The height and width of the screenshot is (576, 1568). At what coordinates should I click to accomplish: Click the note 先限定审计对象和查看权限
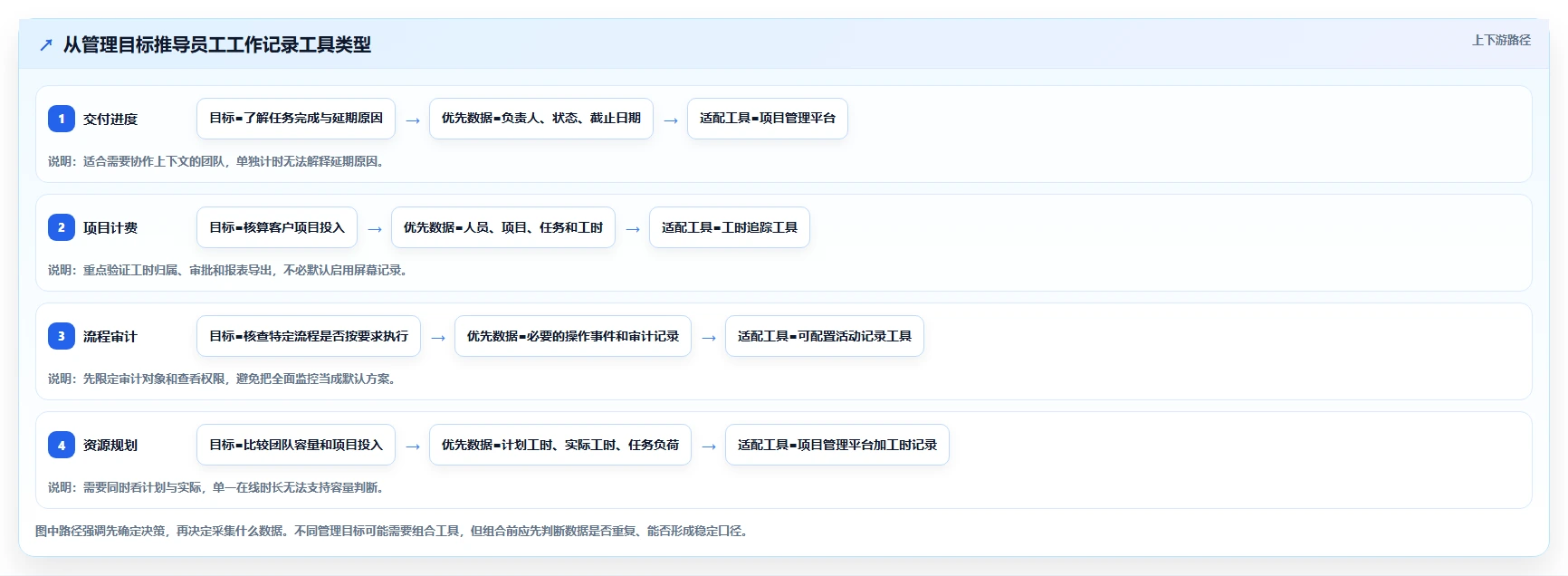point(154,379)
